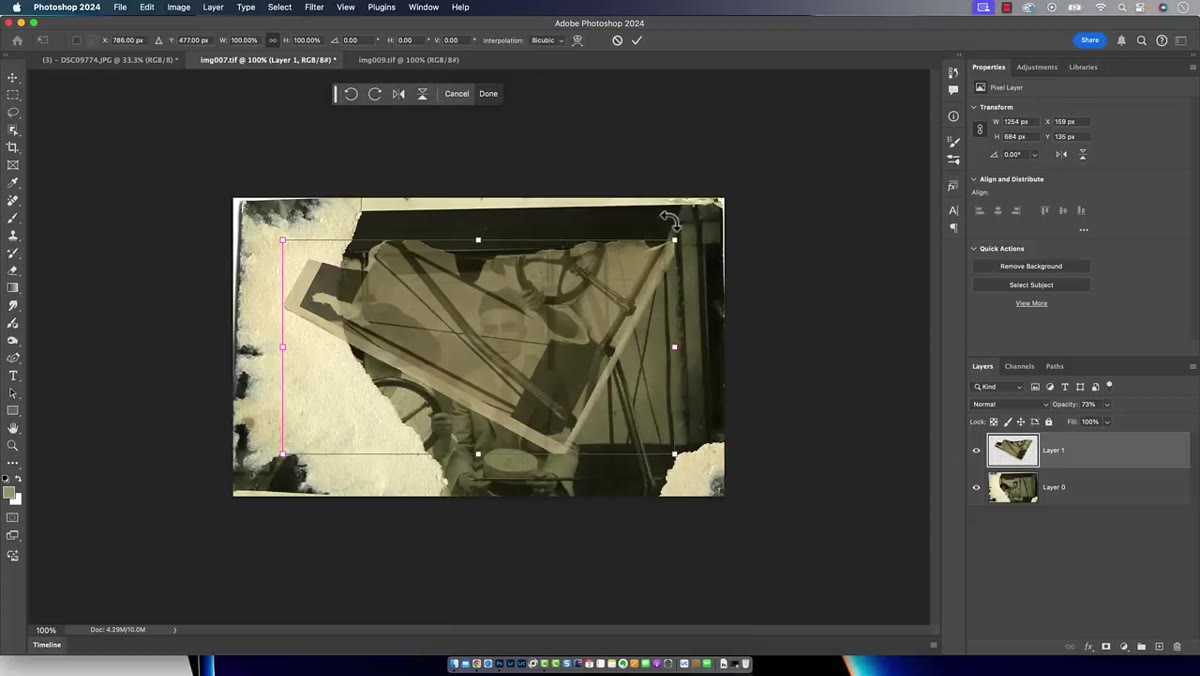
Task: Switch to the Adjustments tab
Action: coord(1037,67)
